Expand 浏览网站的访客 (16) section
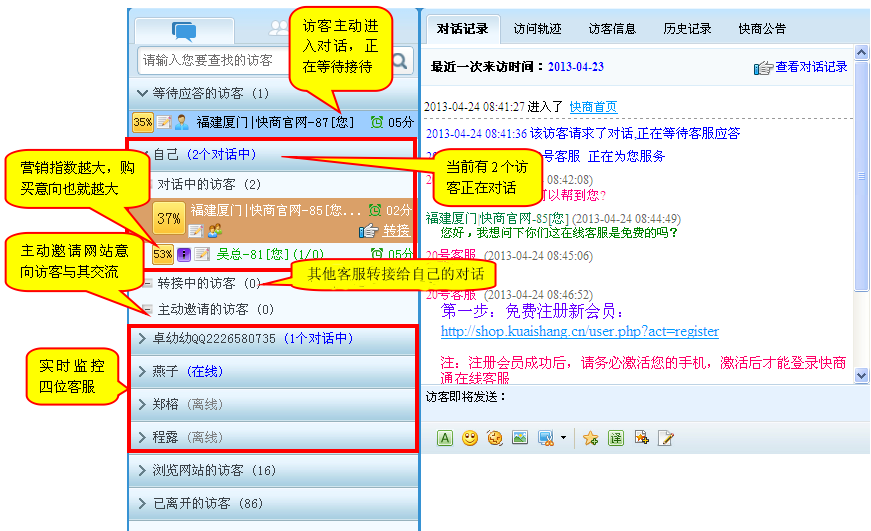 tap(141, 470)
